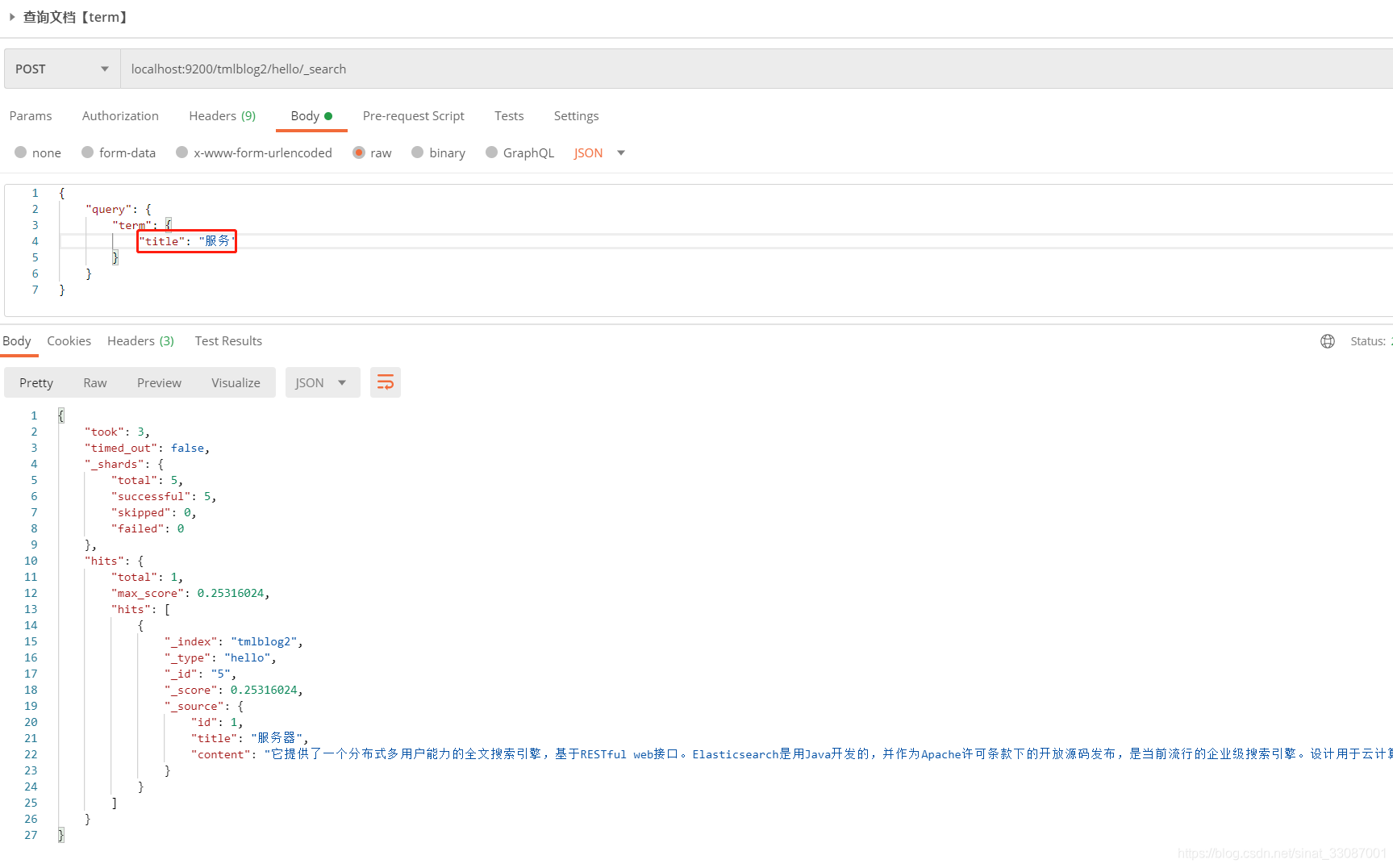The image size is (1393, 868).
Task: Switch to the Params tab
Action: [31, 116]
